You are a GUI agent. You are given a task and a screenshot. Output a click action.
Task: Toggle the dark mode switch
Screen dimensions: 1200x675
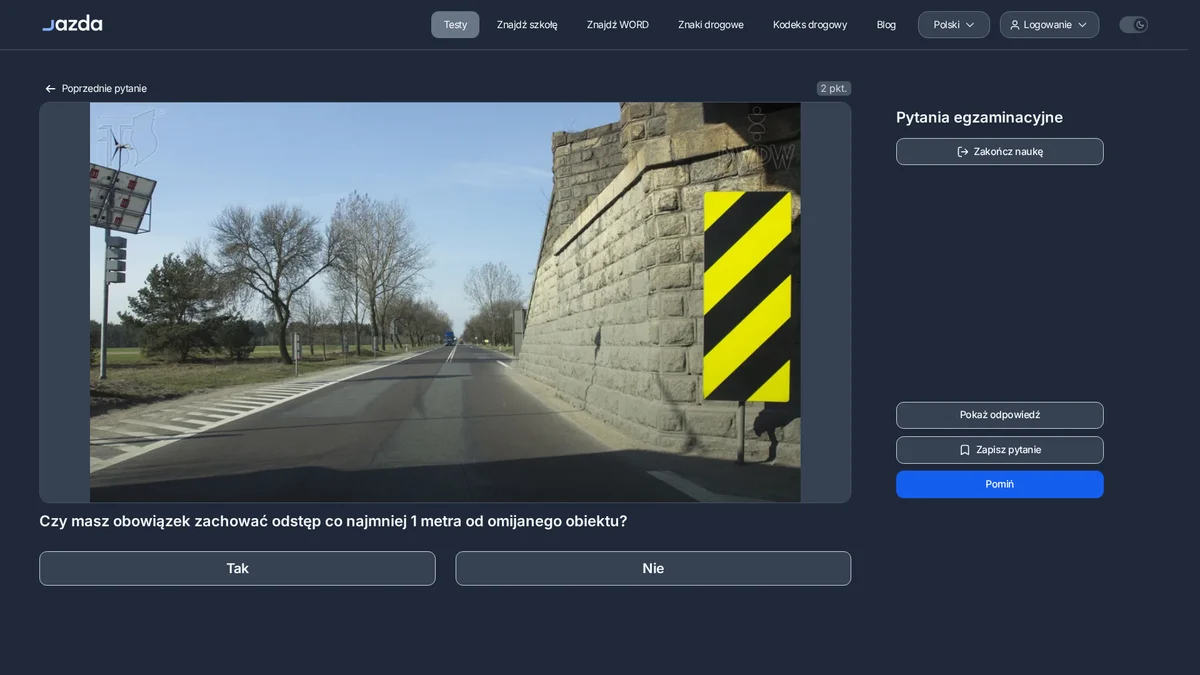coord(1133,25)
